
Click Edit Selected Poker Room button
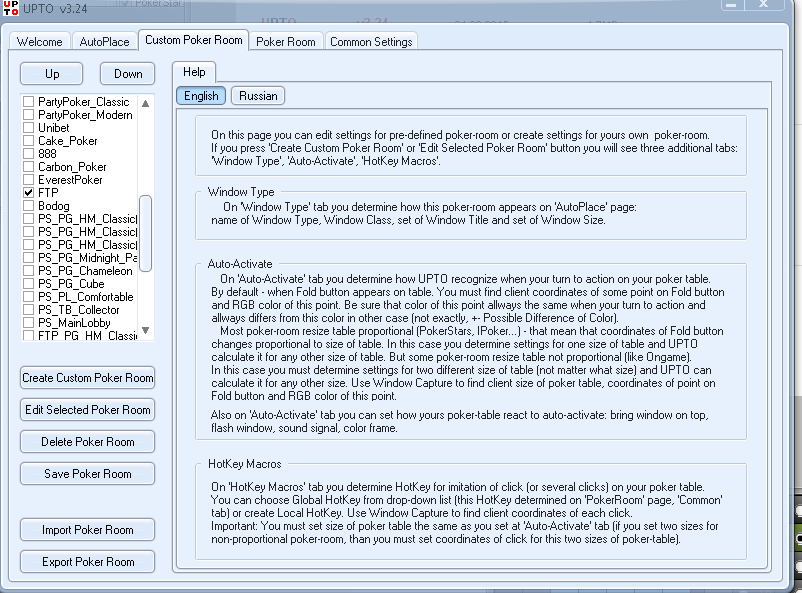click(87, 410)
